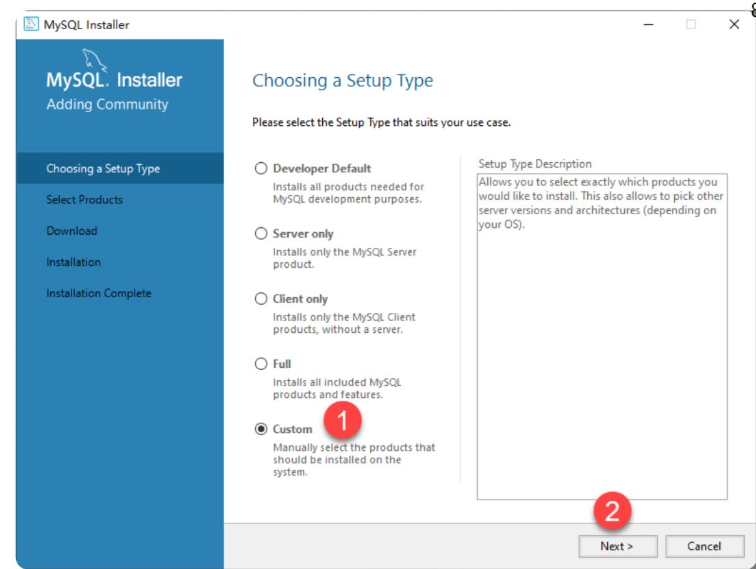Click the 'Manually select the products' description
The width and height of the screenshot is (756, 569).
tap(354, 460)
